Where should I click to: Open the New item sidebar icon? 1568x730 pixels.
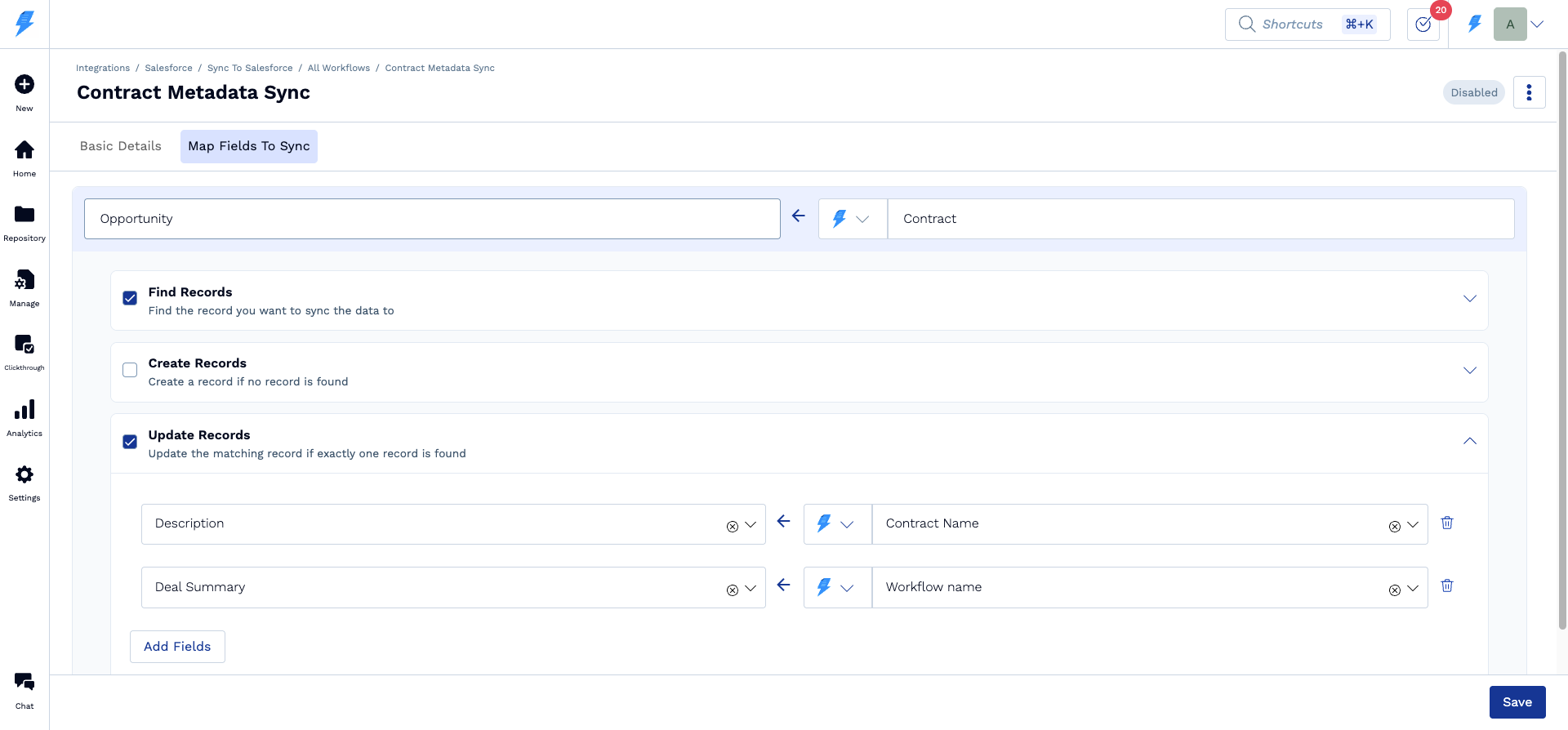point(24,85)
